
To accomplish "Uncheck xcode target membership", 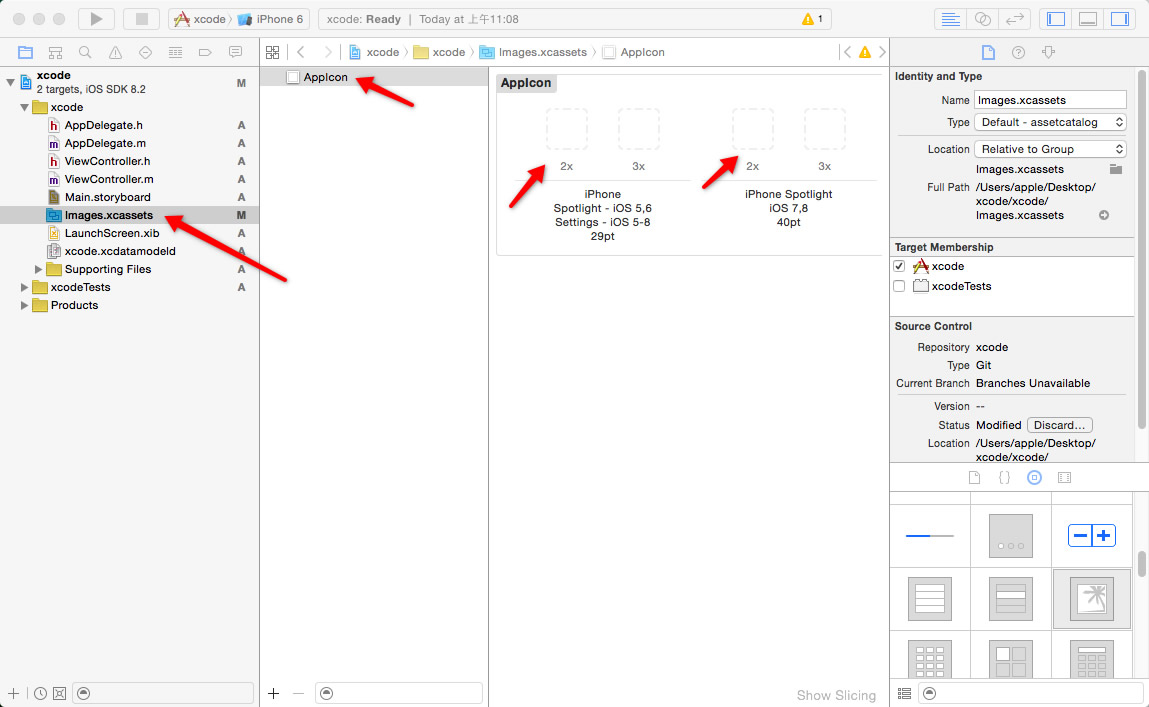I will [x=899, y=266].
